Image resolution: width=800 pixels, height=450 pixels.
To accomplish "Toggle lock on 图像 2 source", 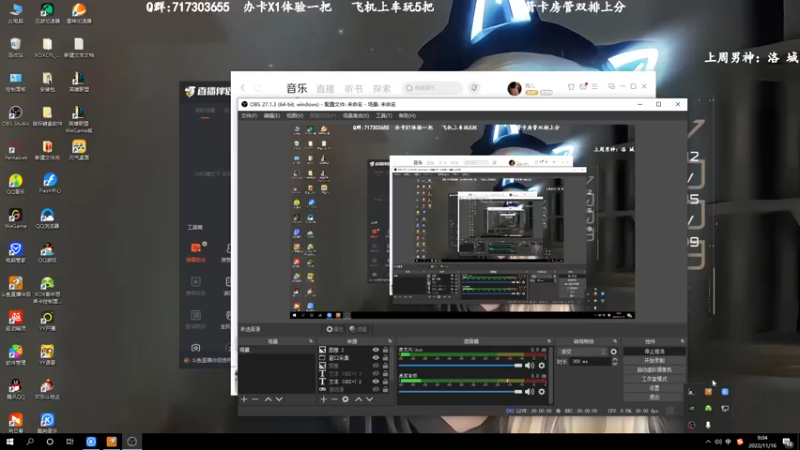I will coord(385,350).
